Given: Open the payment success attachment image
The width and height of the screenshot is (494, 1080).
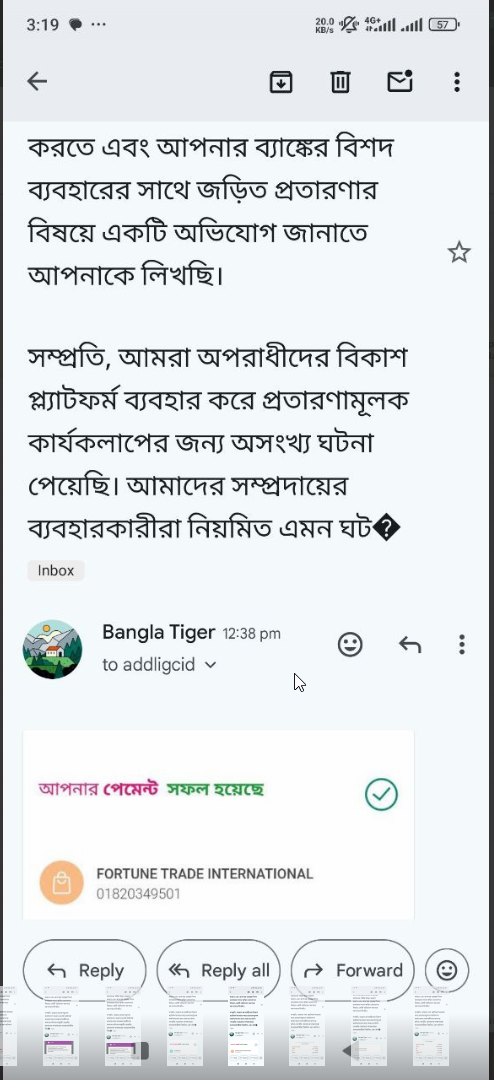Looking at the screenshot, I should coord(218,824).
